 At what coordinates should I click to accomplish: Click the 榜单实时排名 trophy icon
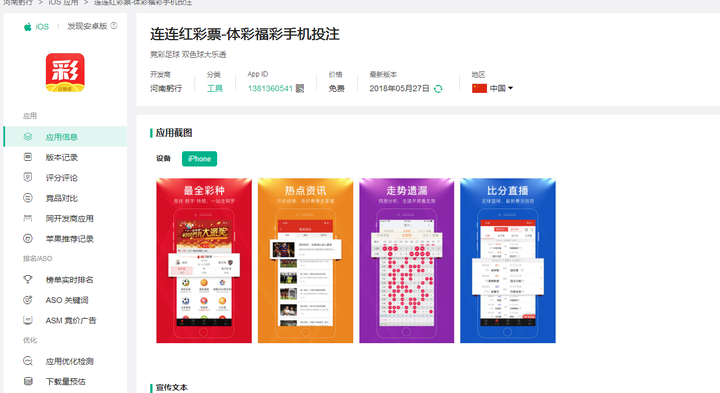click(28, 279)
